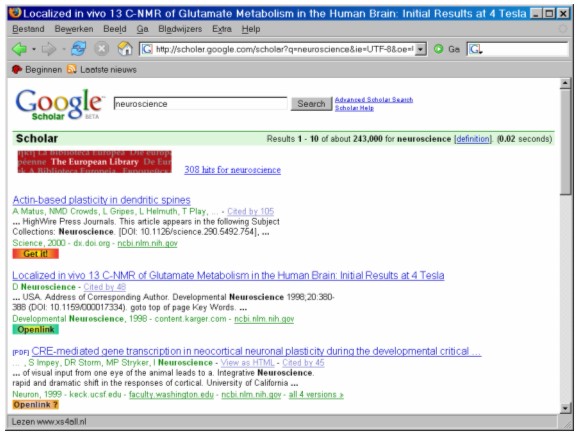Screen dimensions: 580x439
Task: Open ncbi.nlm.nih.gov link under Neuron, 1999
Action: [x=251, y=395]
